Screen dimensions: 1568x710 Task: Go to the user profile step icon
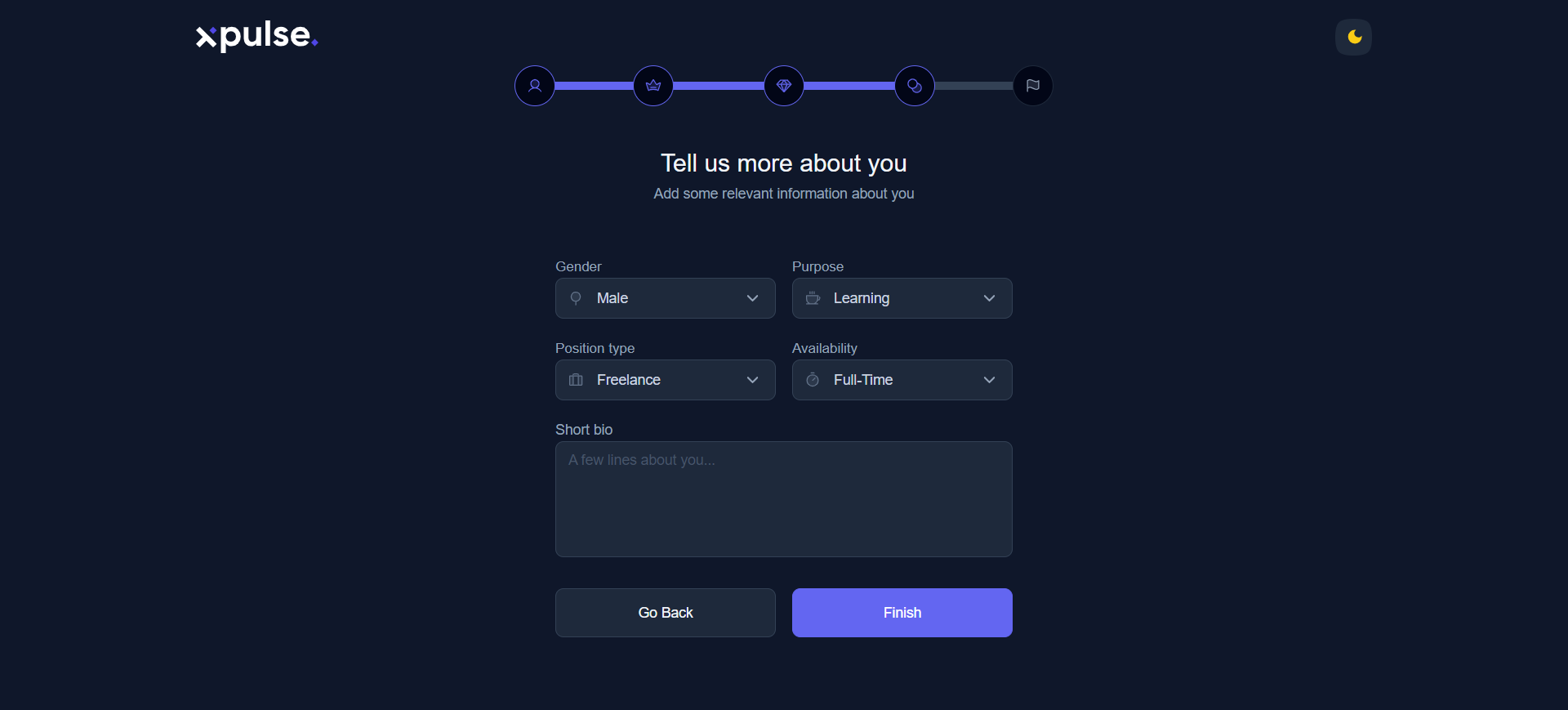535,86
